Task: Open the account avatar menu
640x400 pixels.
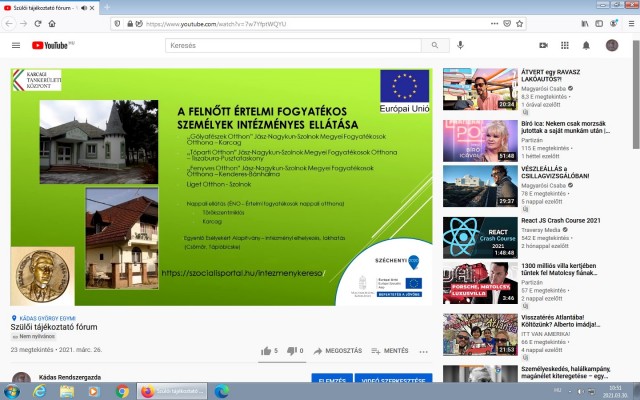Action: (x=612, y=45)
